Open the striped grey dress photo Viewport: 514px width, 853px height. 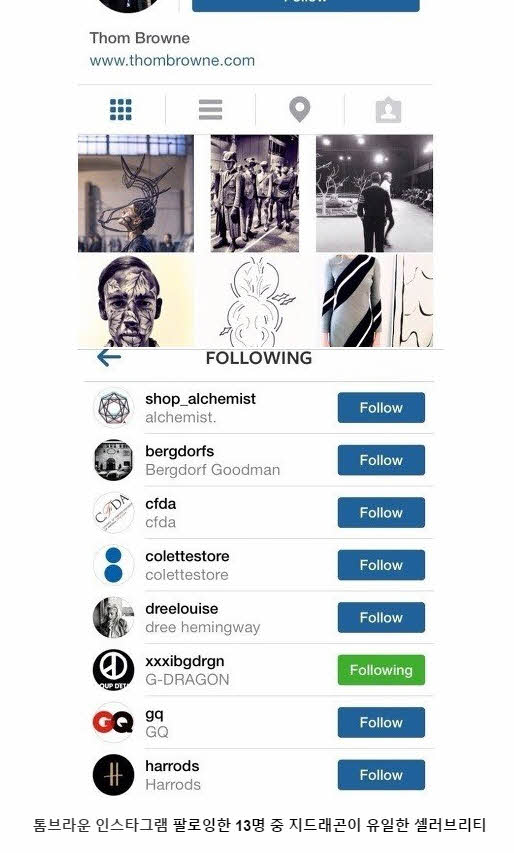point(375,301)
